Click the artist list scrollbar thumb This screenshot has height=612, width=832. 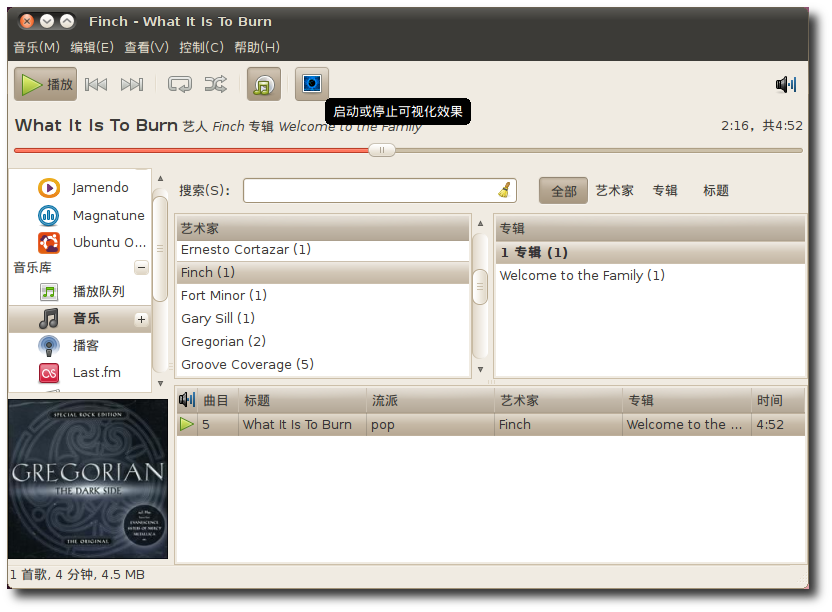[480, 287]
